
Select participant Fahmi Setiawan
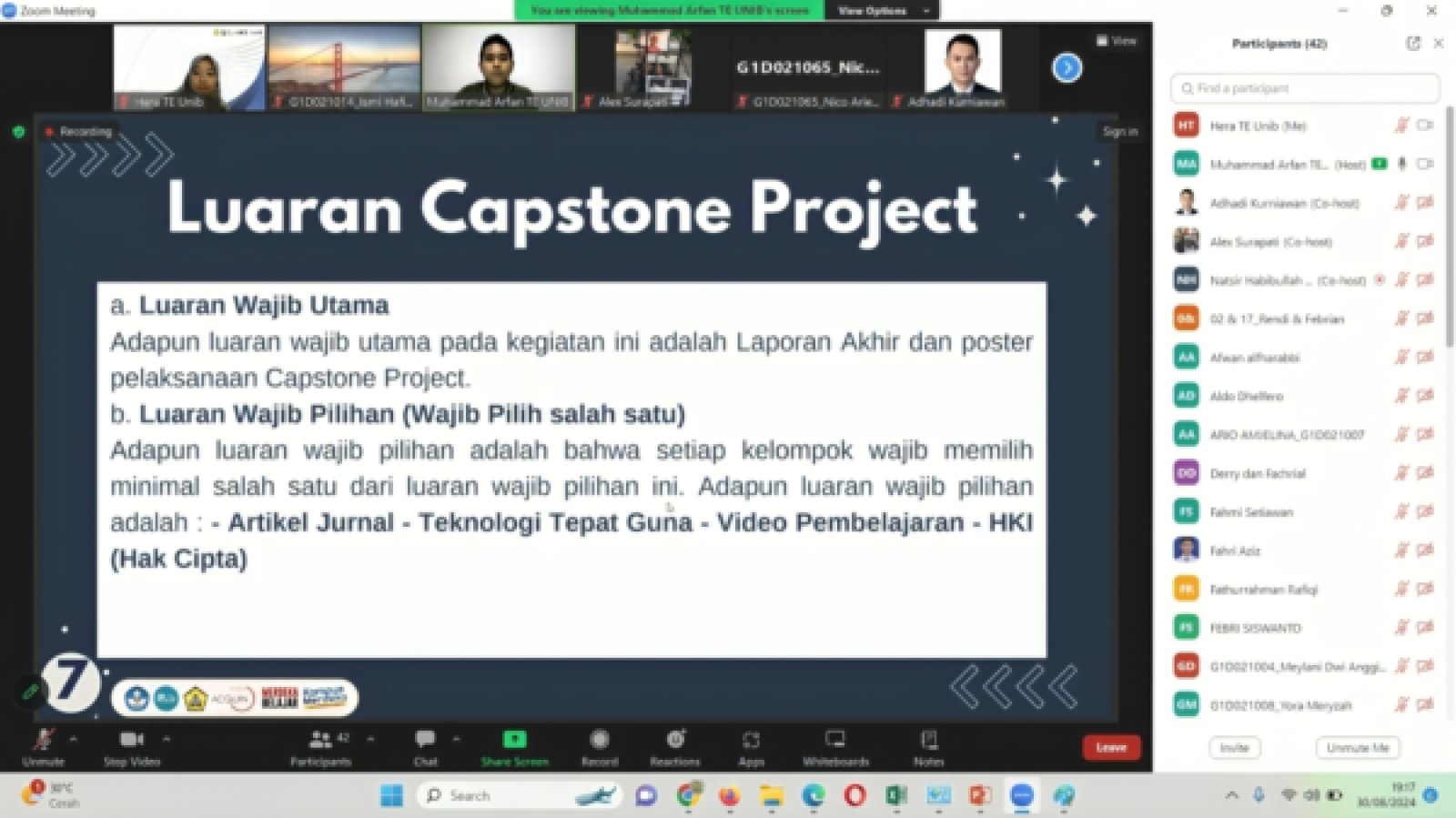click(x=1305, y=511)
